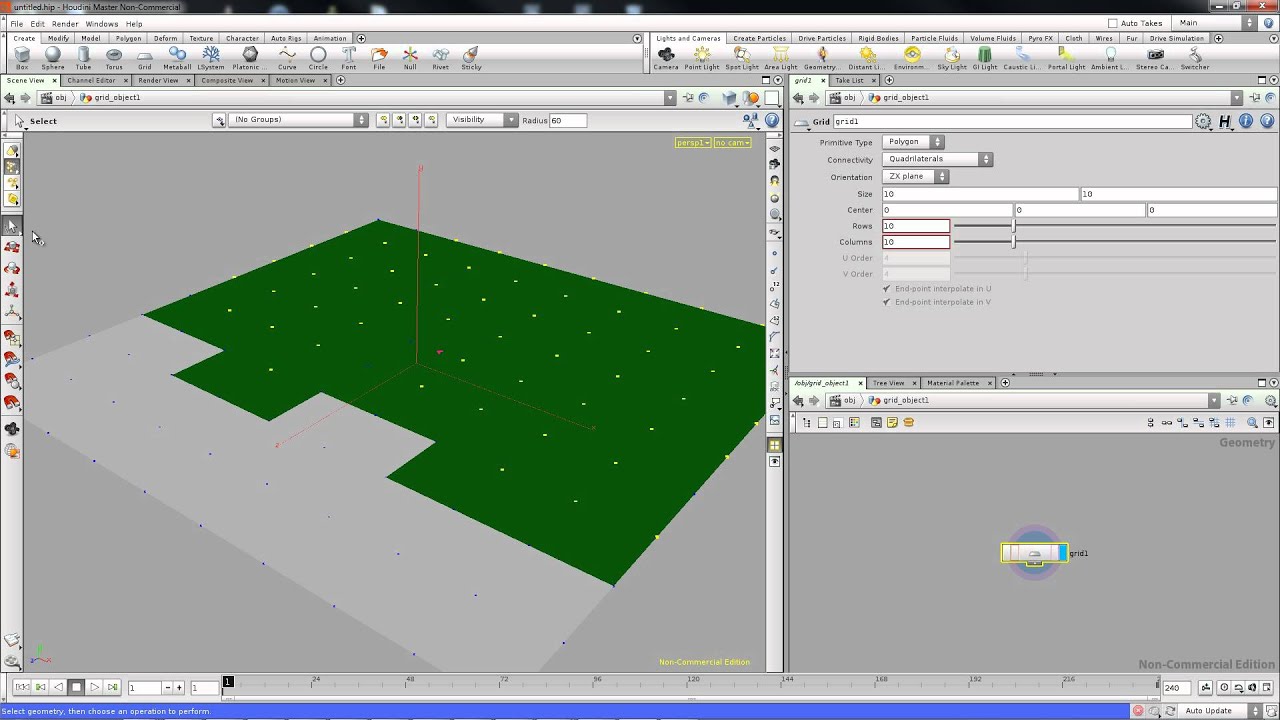1280x720 pixels.
Task: Open Primitive Type Polygon dropdown
Action: [x=913, y=142]
